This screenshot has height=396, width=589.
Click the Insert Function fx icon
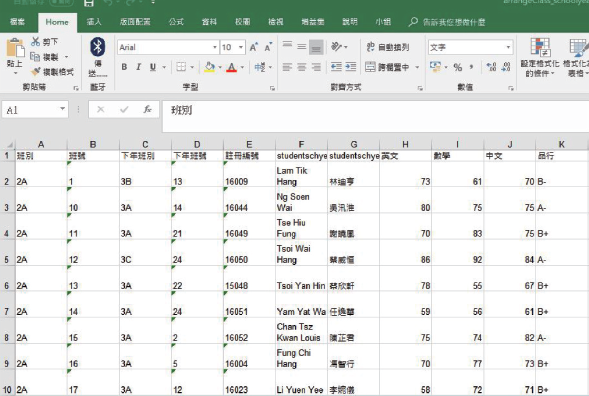(x=147, y=109)
